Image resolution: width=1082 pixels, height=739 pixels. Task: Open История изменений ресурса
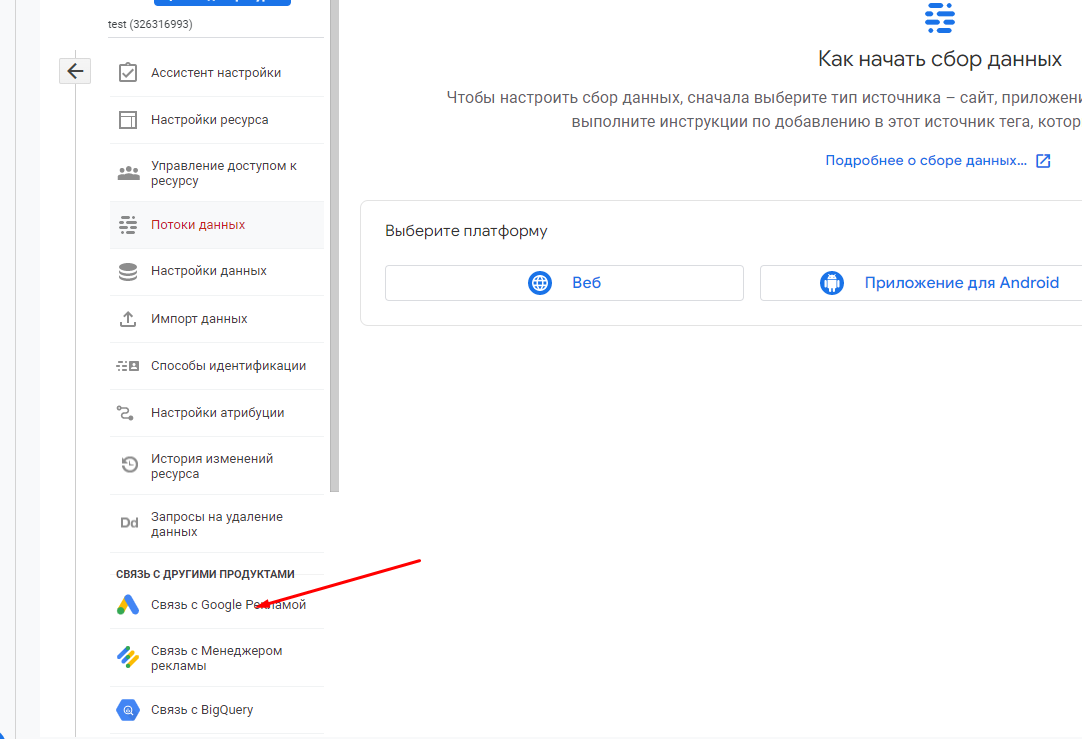click(212, 466)
